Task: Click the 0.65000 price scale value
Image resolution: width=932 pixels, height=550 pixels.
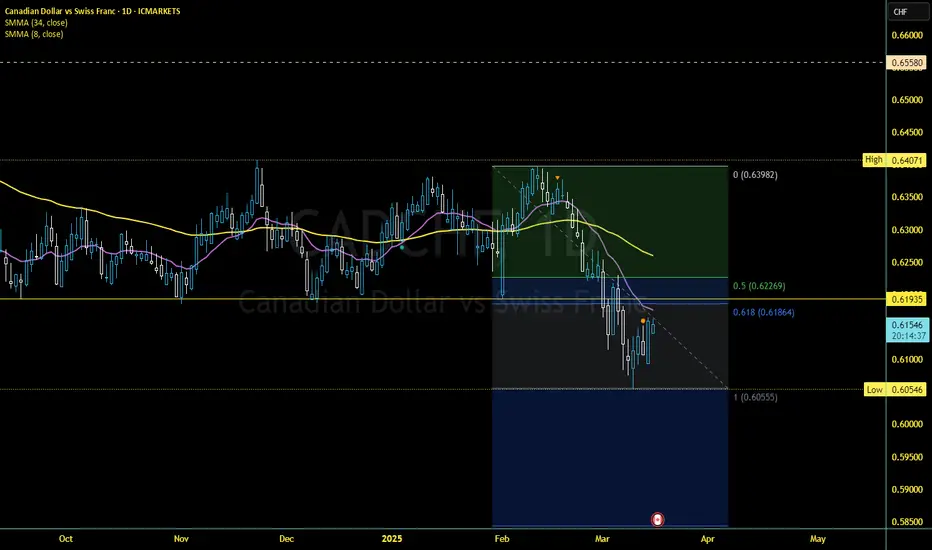Action: (x=907, y=100)
